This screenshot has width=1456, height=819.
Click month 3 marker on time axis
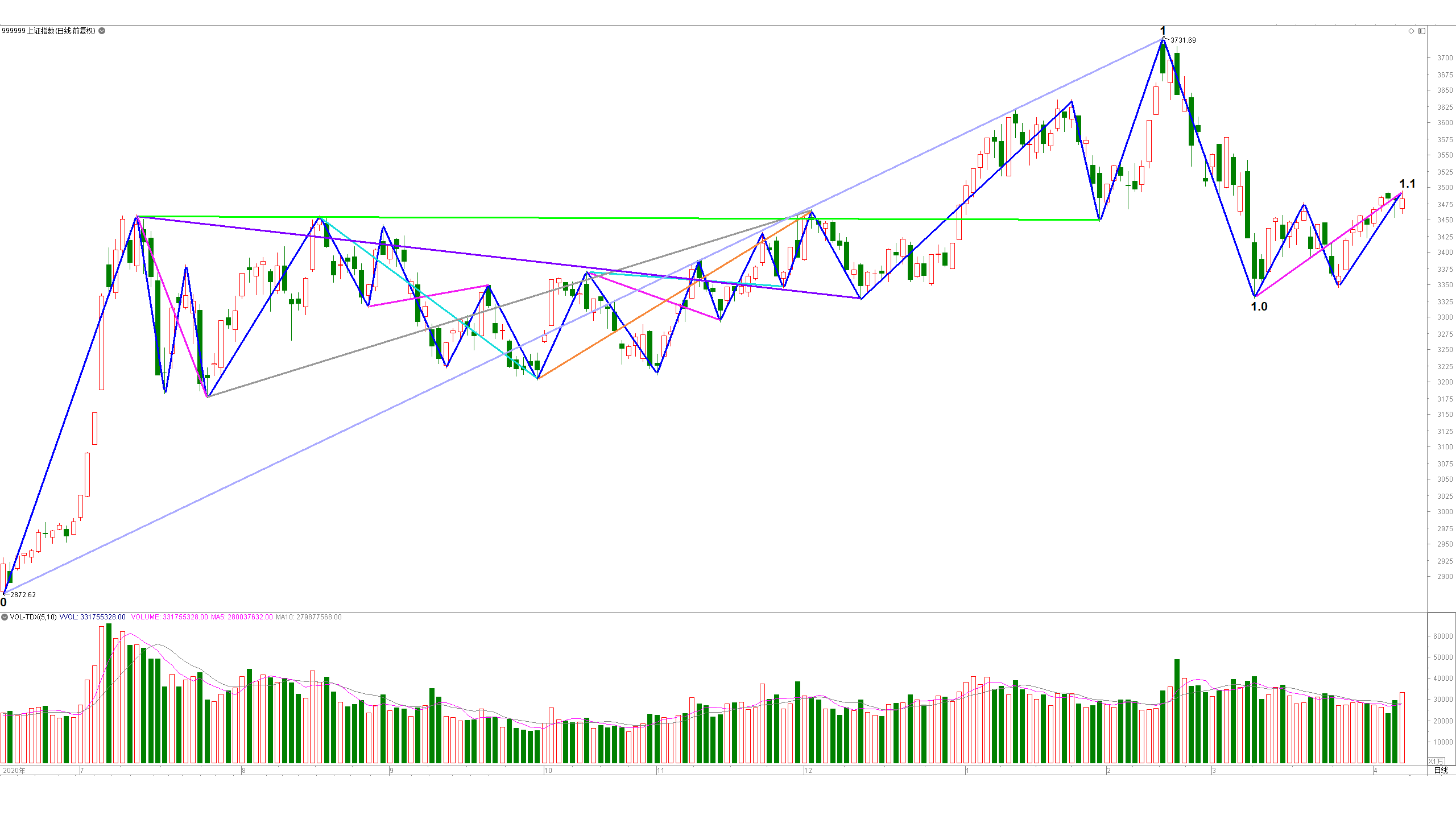coord(1214,771)
